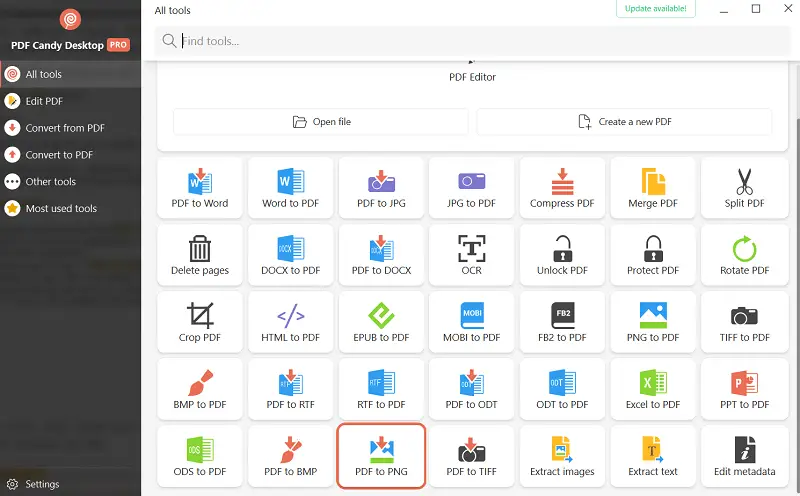Launch the PDF to TIFF converter

(x=471, y=456)
